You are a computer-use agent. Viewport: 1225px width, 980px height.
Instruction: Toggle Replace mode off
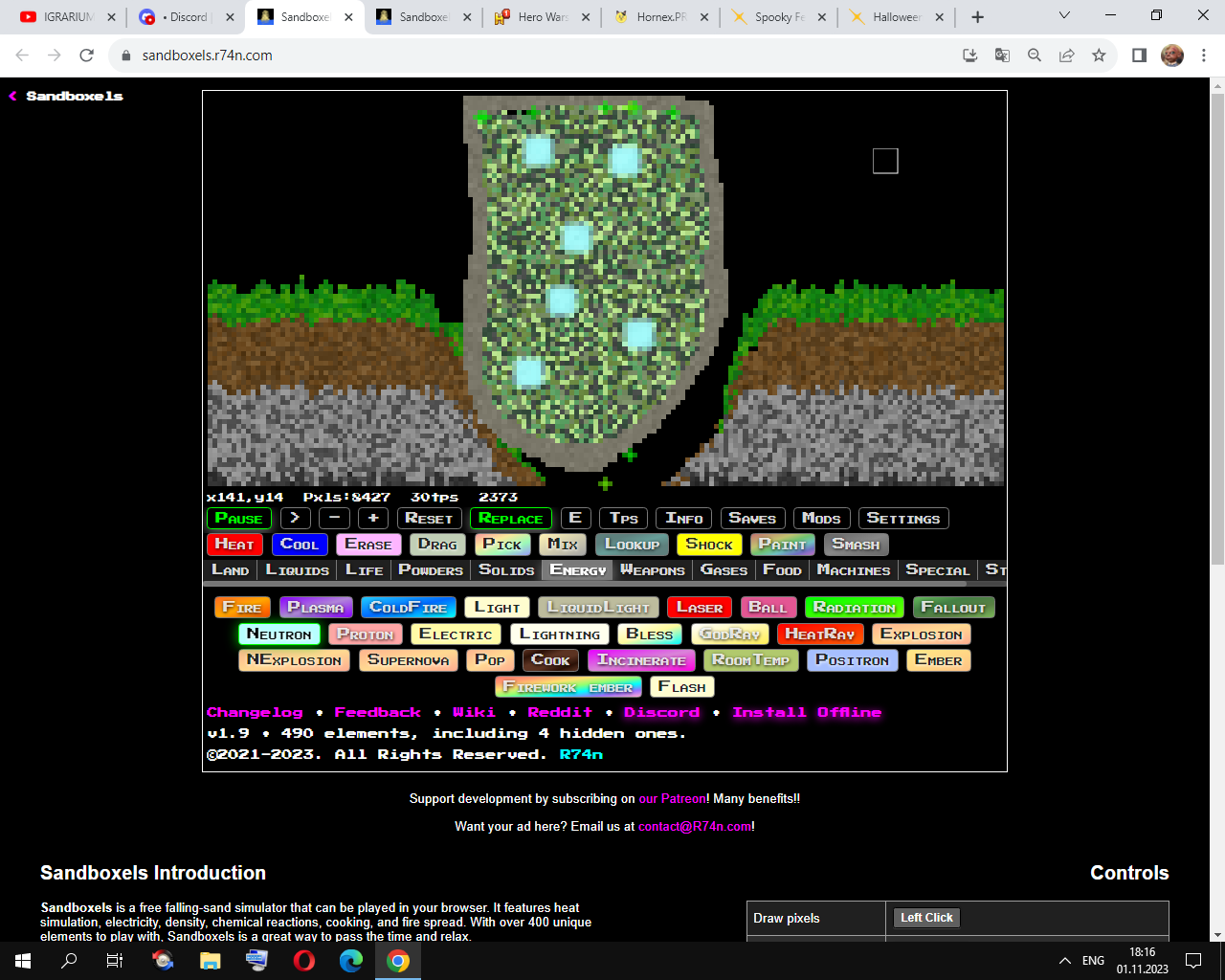click(510, 518)
